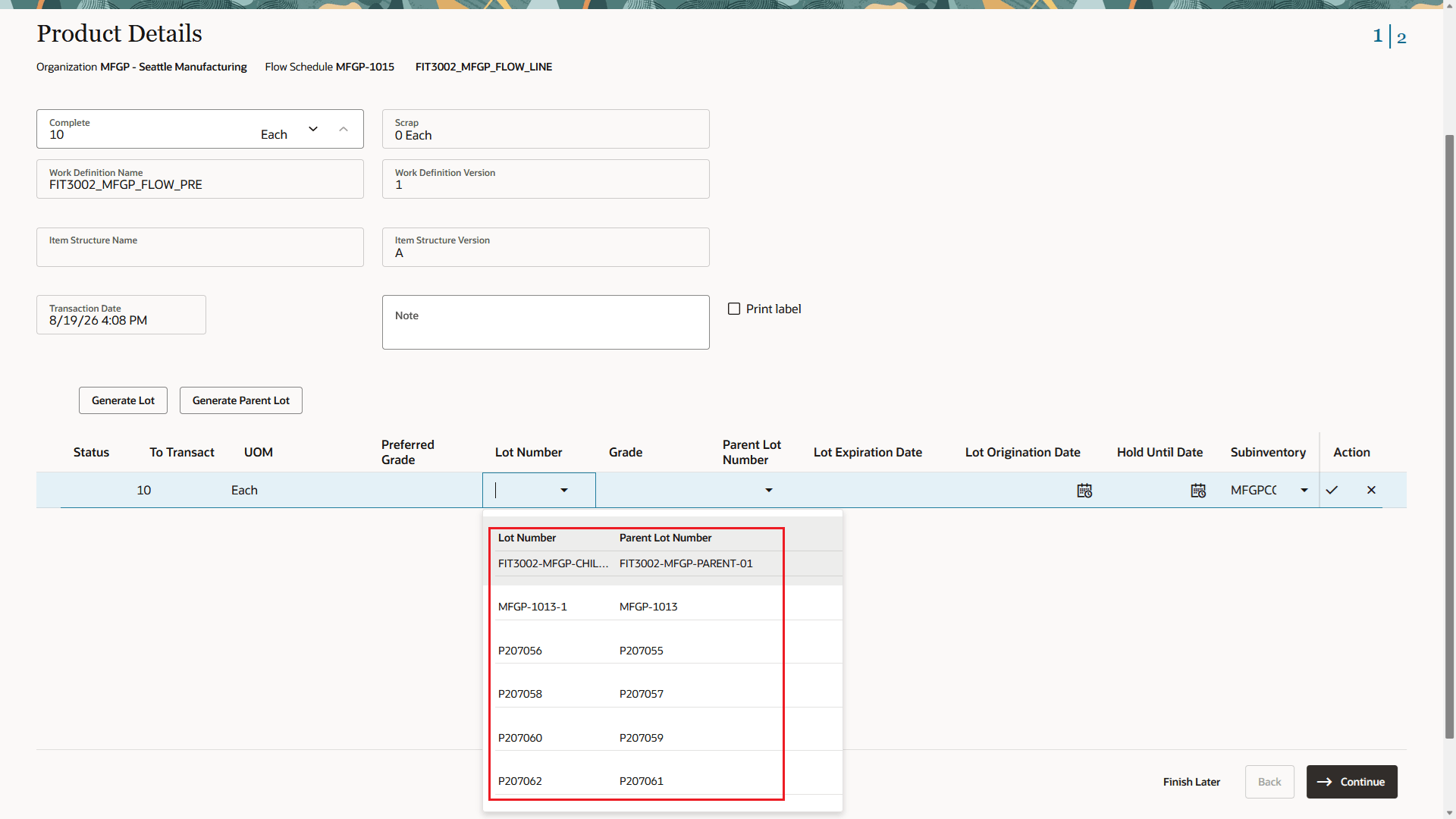Open the Lot Origination Date calendar picker
This screenshot has width=1456, height=819.
1084,491
